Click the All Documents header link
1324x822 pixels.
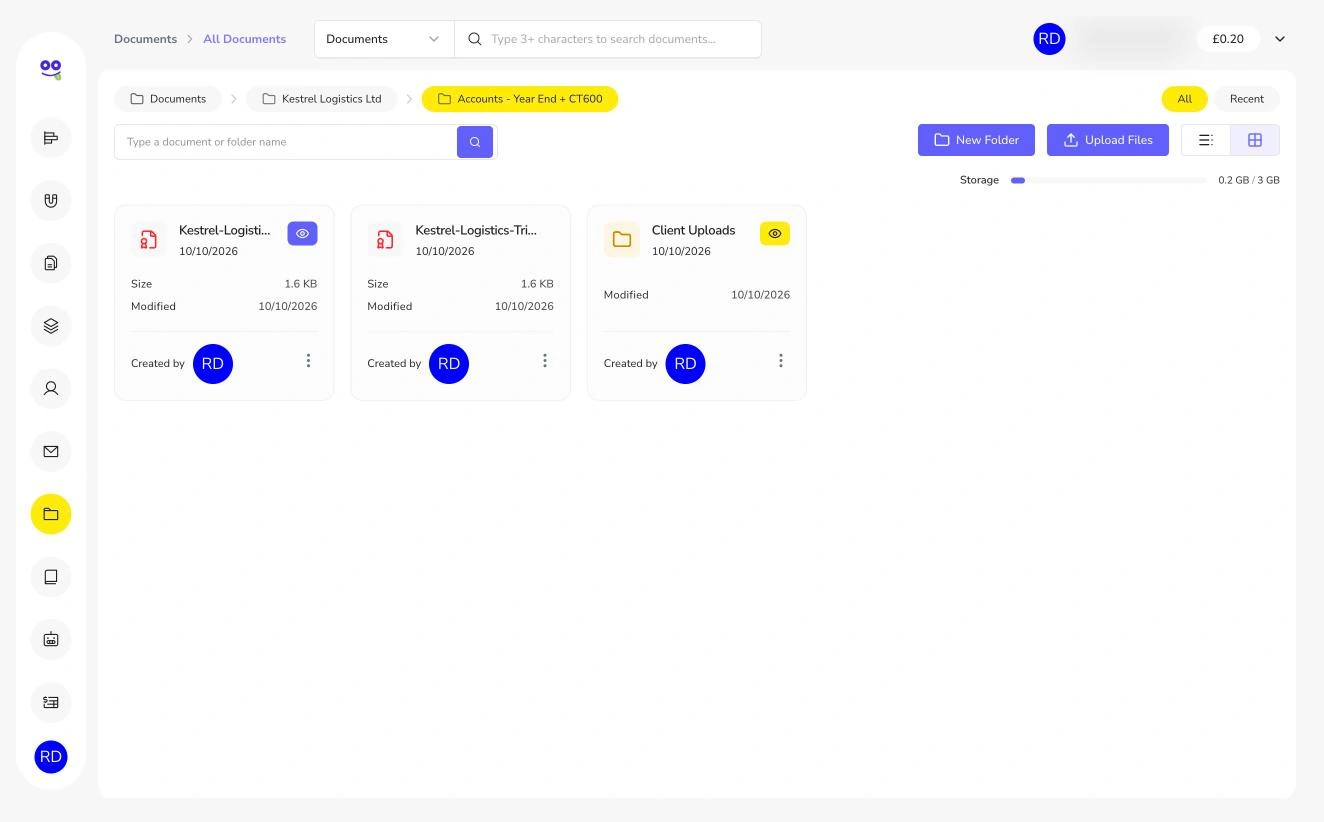pos(244,39)
